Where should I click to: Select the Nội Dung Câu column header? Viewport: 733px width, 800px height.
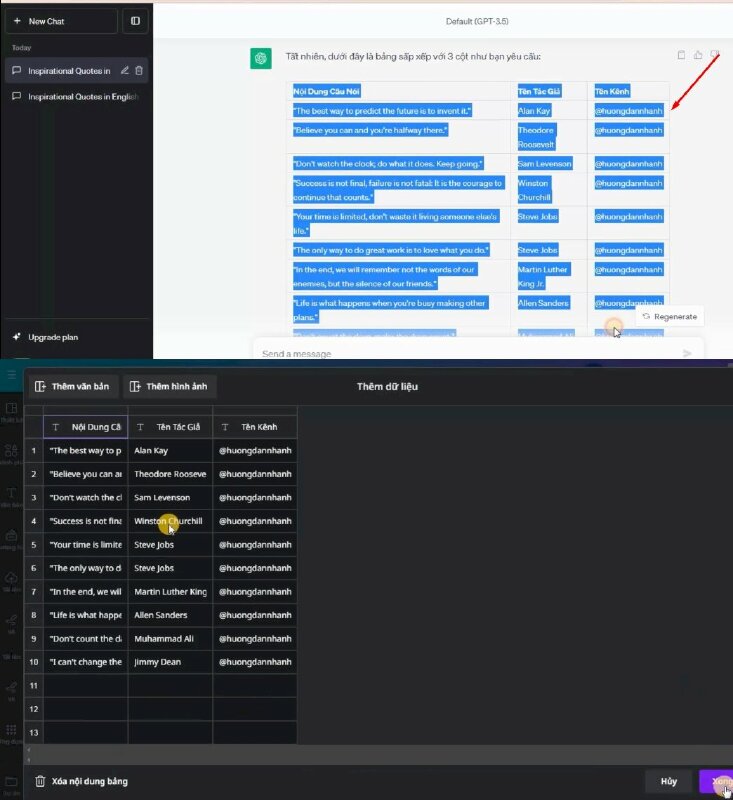point(87,427)
